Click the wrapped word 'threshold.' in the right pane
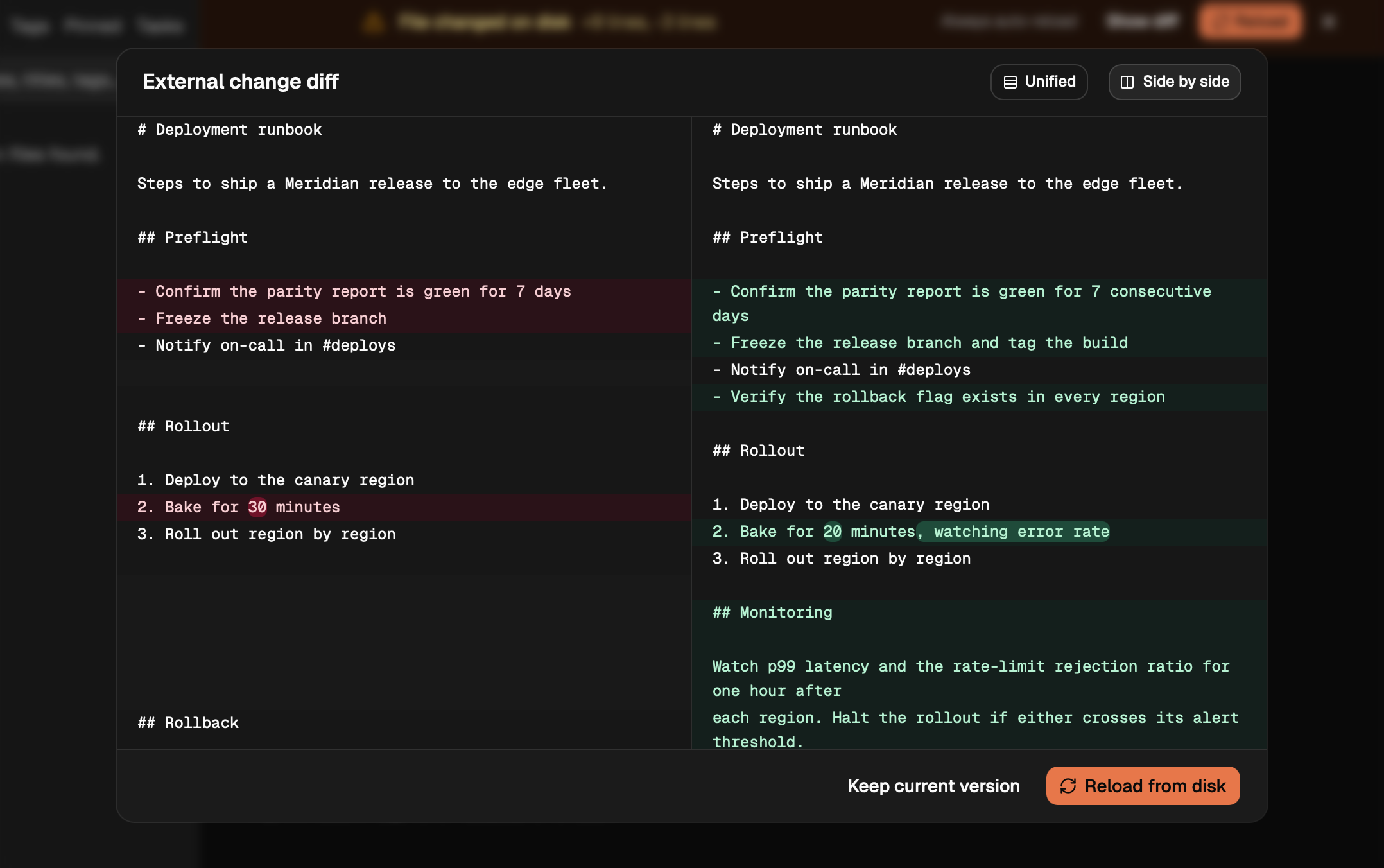The image size is (1384, 868). point(758,742)
